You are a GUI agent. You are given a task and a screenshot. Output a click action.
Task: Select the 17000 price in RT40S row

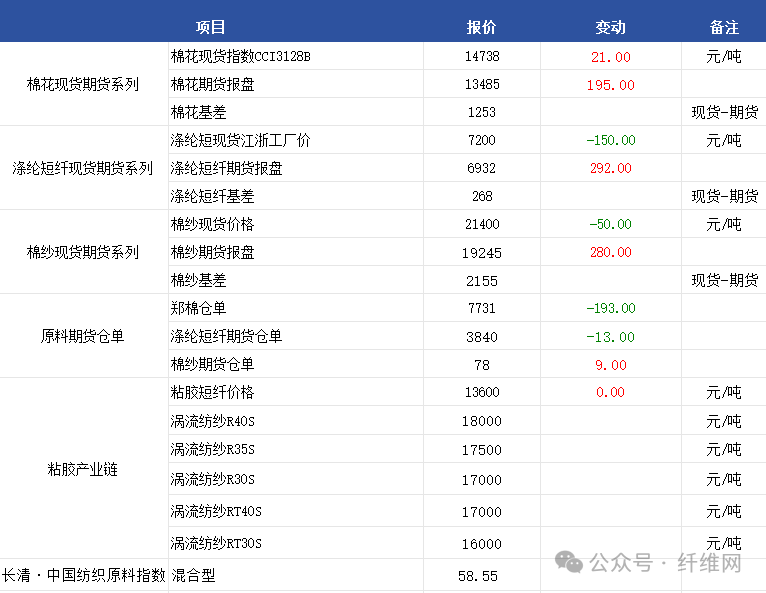point(482,512)
